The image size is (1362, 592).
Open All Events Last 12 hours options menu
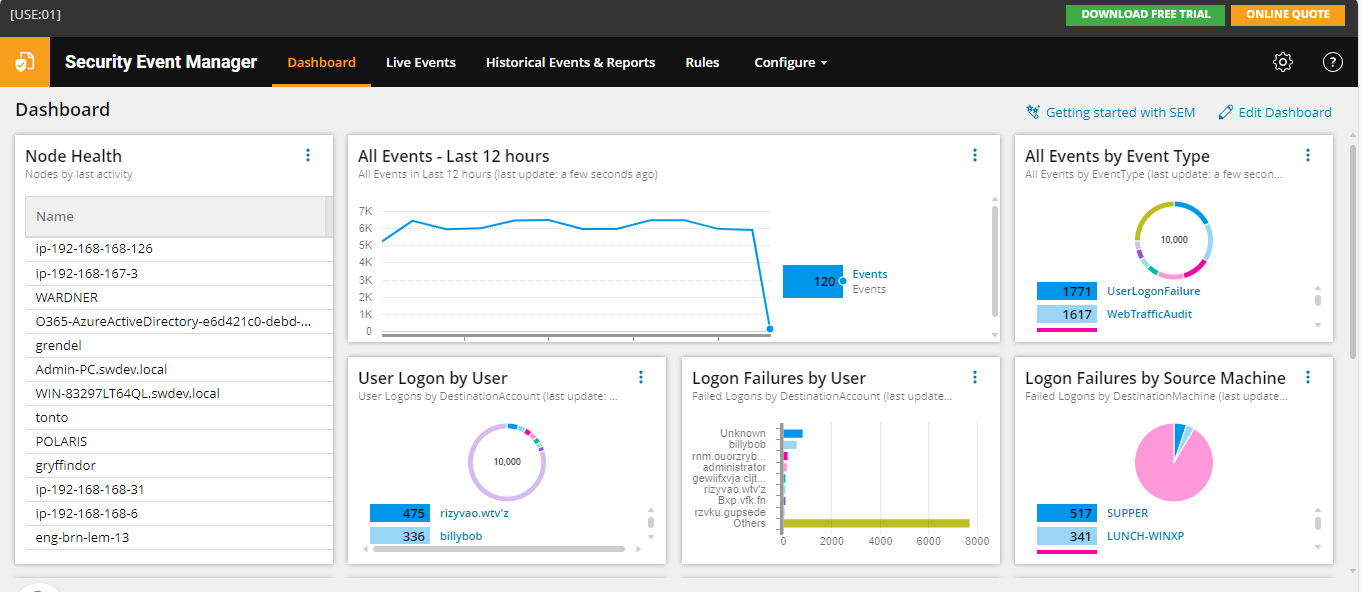coord(975,155)
